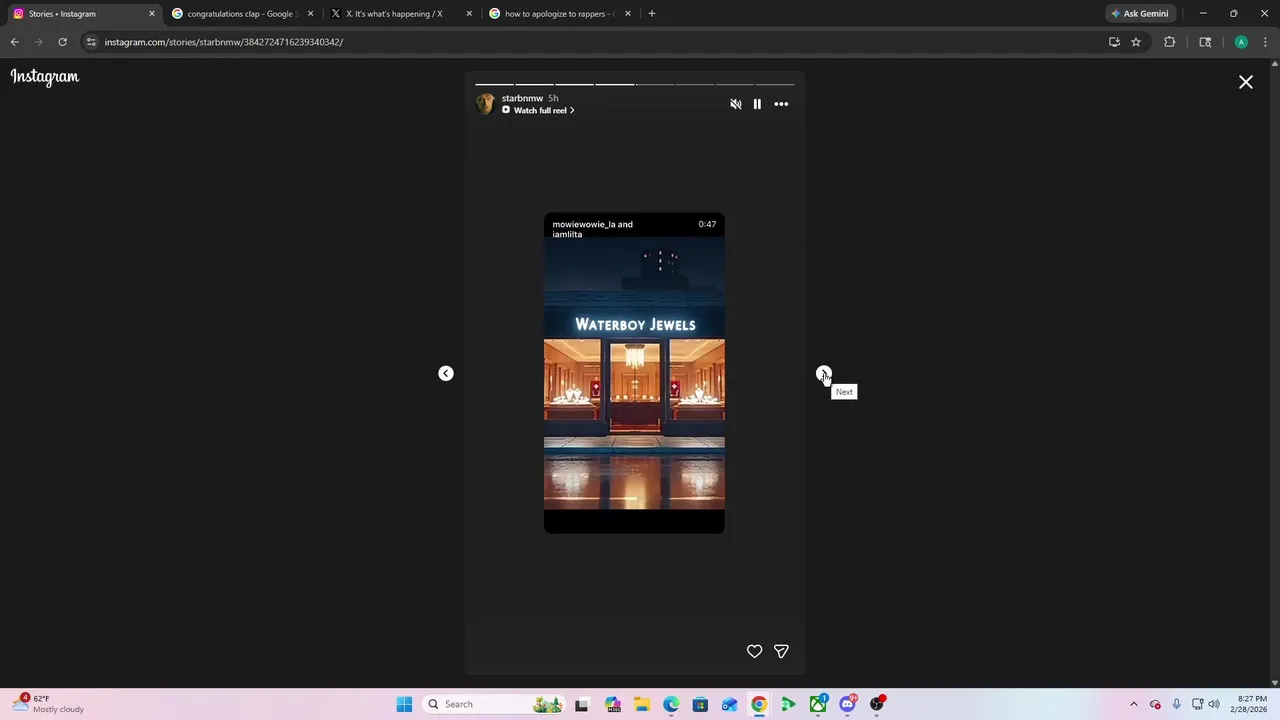Bookmark this page with the star
Image resolution: width=1280 pixels, height=720 pixels.
(x=1136, y=42)
